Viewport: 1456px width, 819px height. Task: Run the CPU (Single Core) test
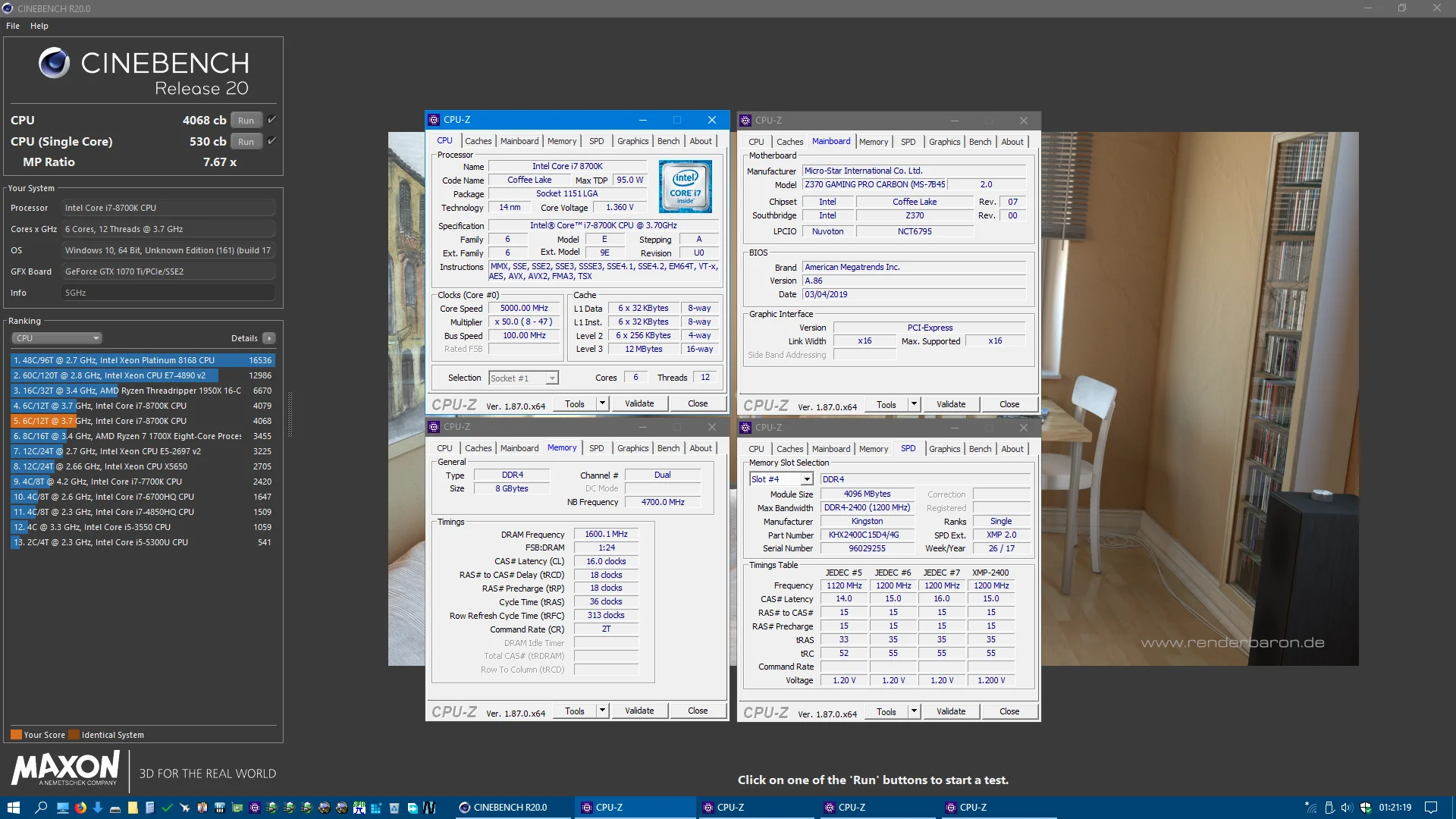(x=246, y=141)
